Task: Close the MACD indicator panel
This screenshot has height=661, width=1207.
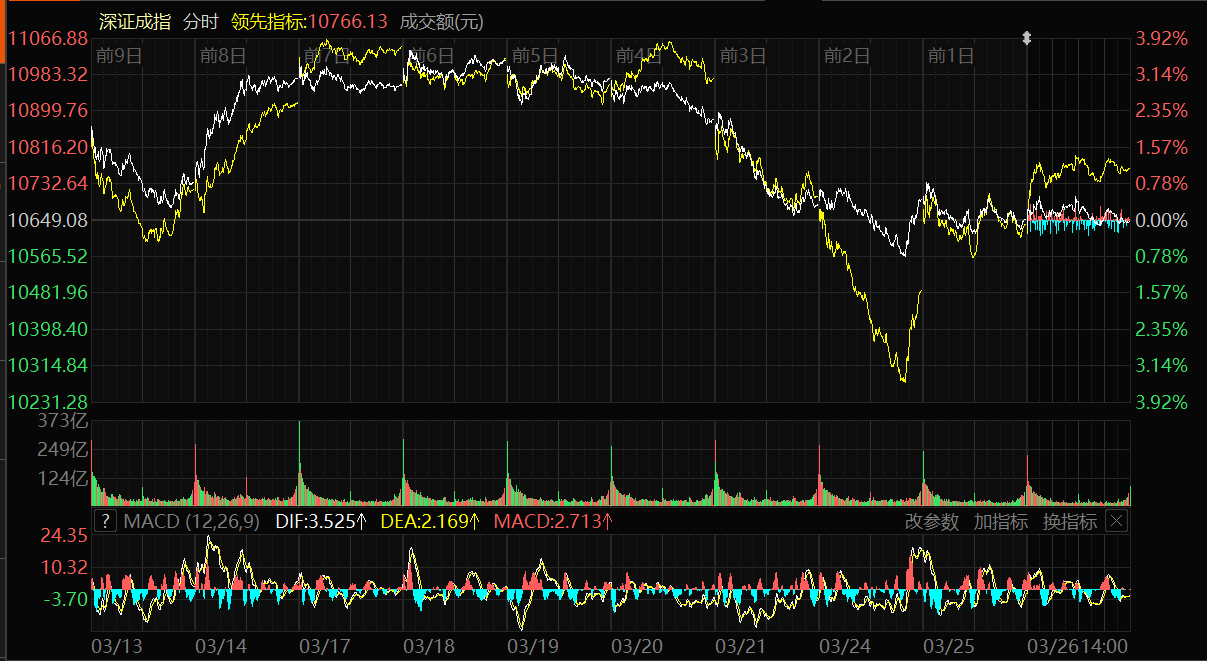Action: tap(1117, 521)
